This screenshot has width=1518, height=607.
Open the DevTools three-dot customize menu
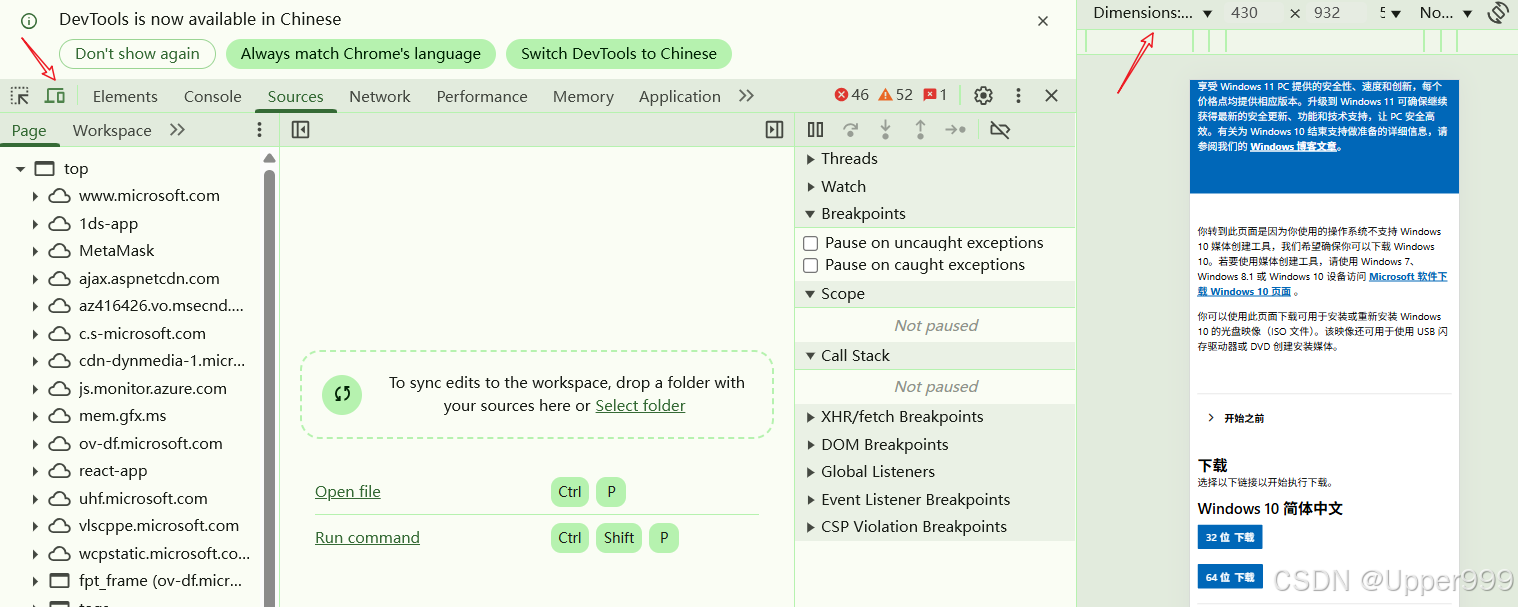click(1018, 96)
